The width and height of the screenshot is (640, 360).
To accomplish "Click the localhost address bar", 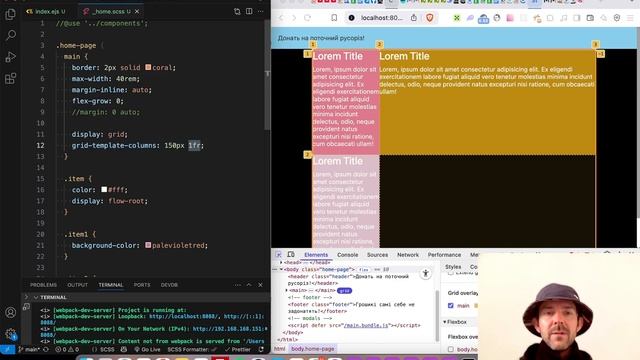I will pos(382,18).
